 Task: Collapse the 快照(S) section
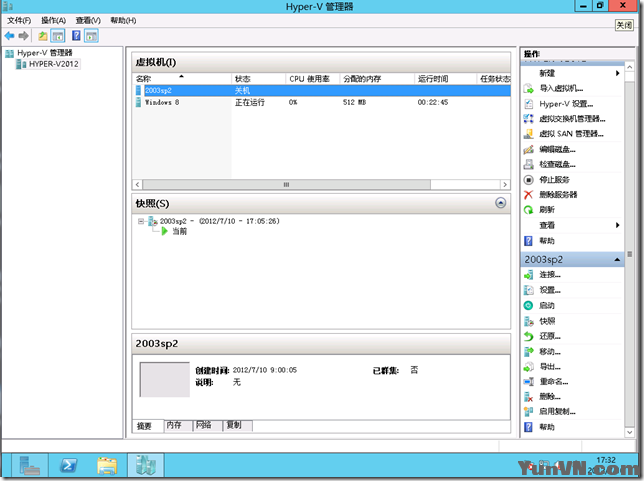[500, 203]
